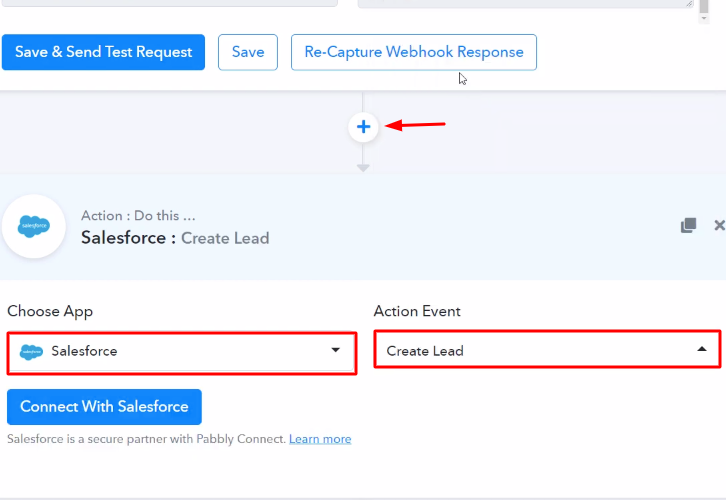Click the 'Salesforce : Create Lead' heading
The width and height of the screenshot is (726, 500).
tap(175, 238)
